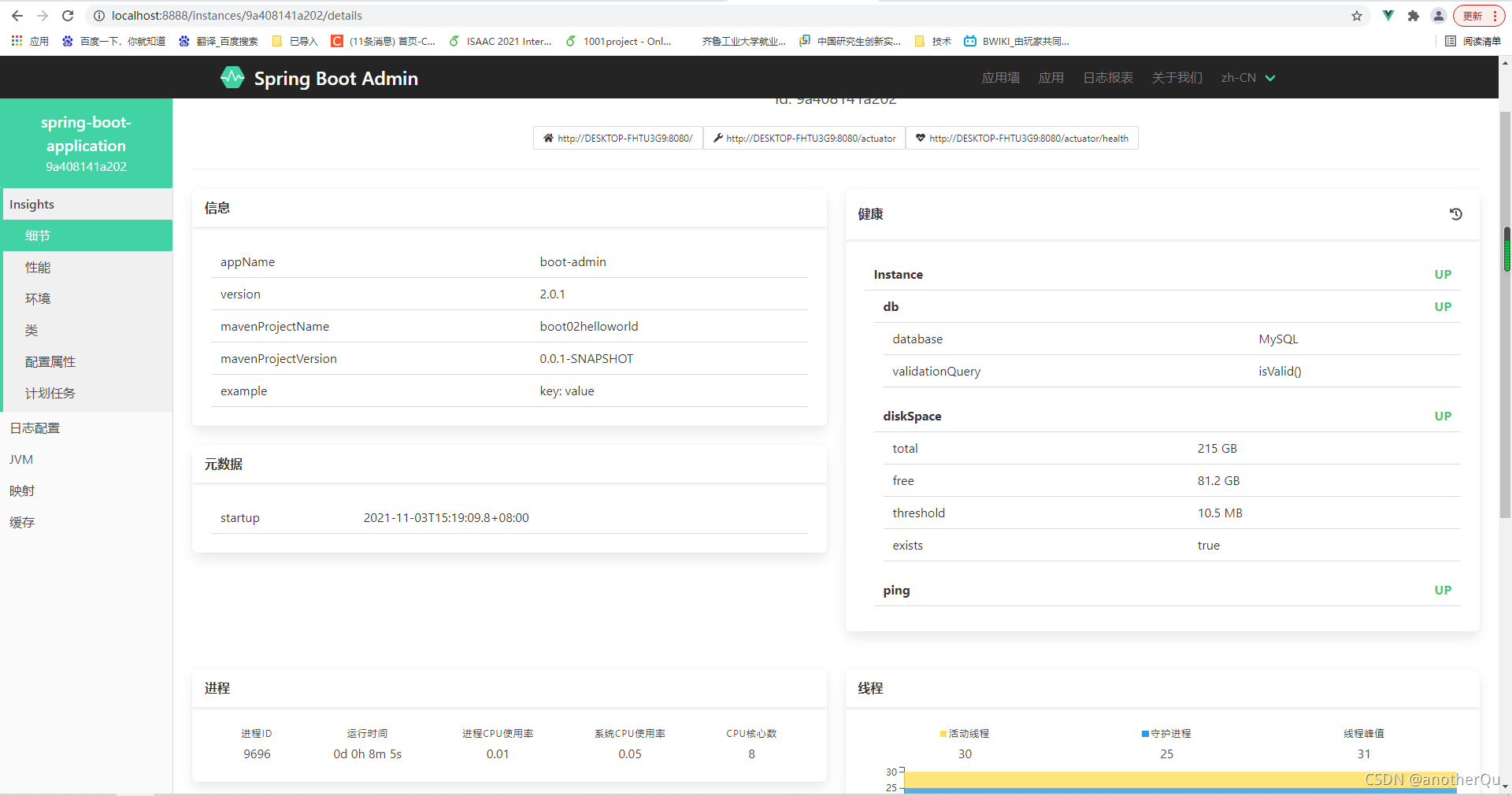Click the 进程ID value 9696
The width and height of the screenshot is (1512, 796).
click(257, 753)
